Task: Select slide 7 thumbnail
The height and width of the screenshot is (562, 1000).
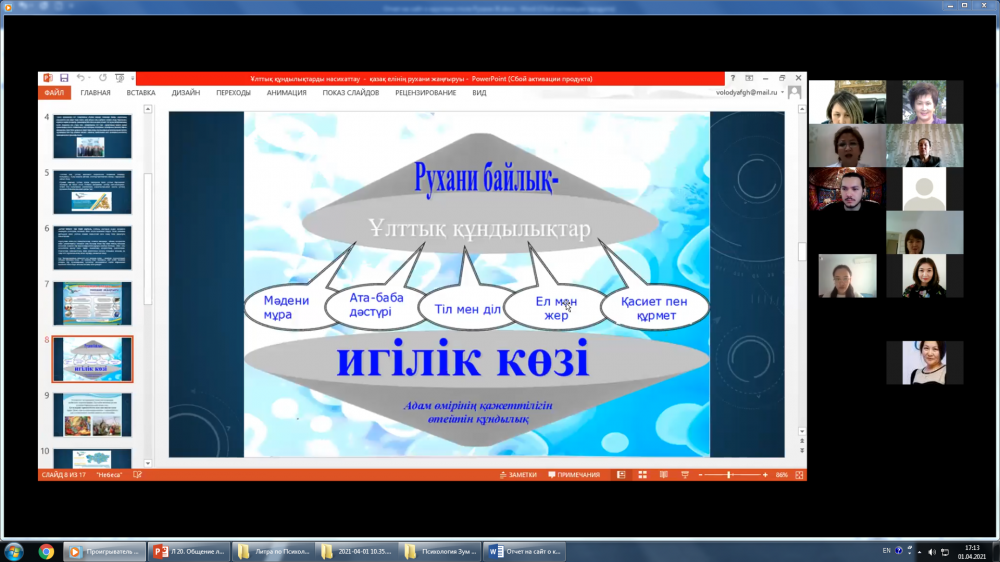Action: 92,303
